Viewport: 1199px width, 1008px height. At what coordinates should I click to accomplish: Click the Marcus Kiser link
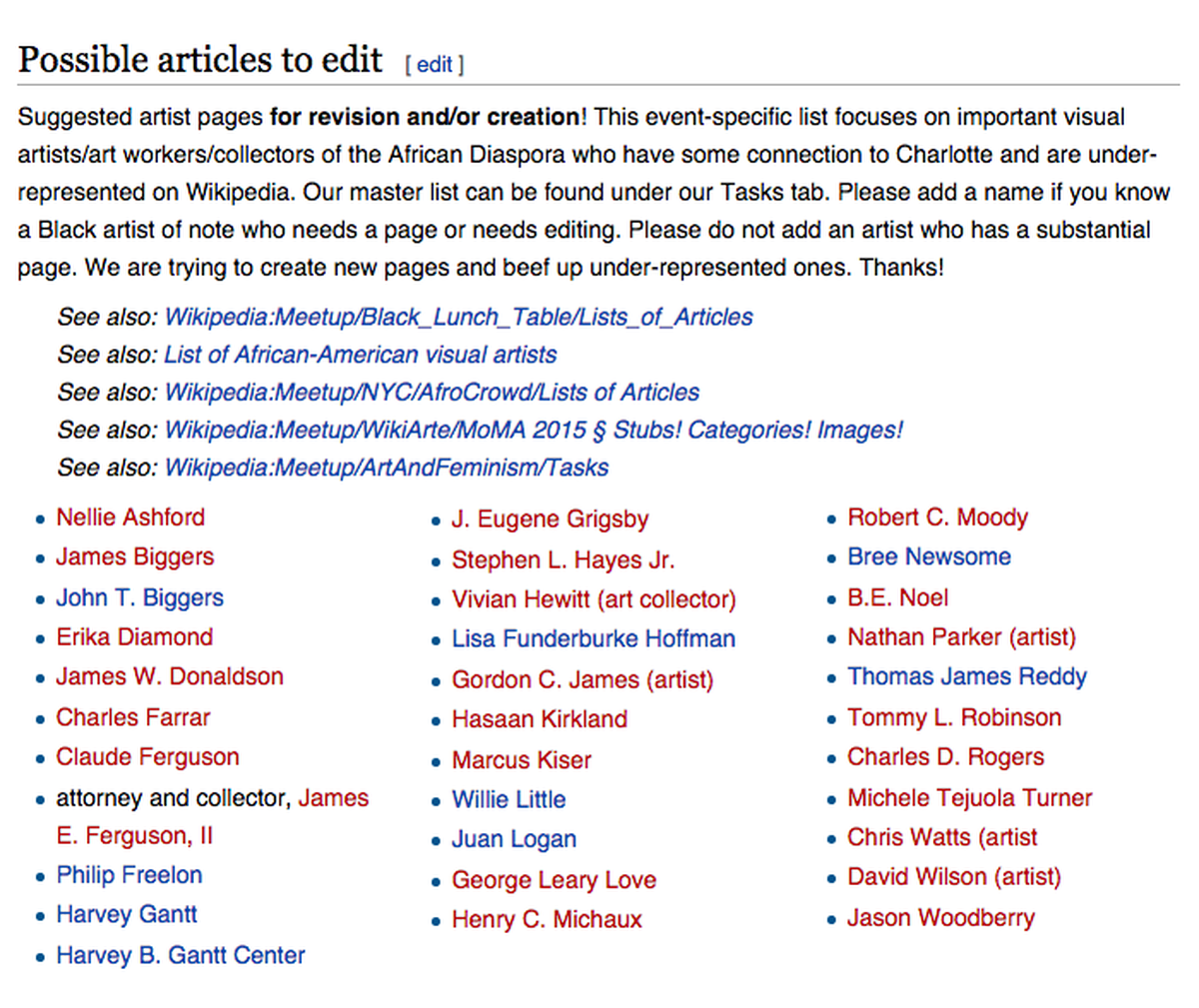click(522, 760)
